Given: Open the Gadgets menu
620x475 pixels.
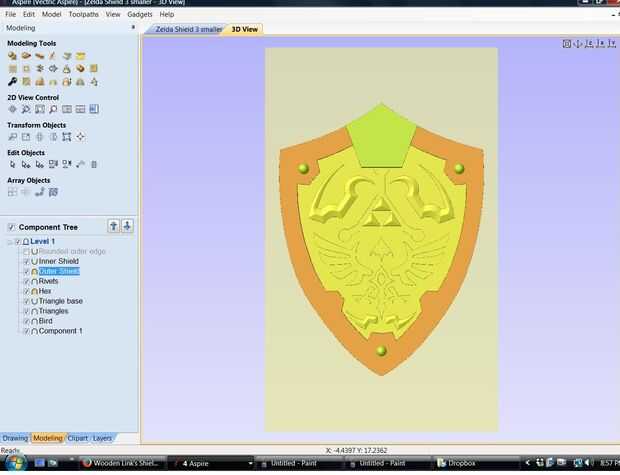Looking at the screenshot, I should click(140, 14).
